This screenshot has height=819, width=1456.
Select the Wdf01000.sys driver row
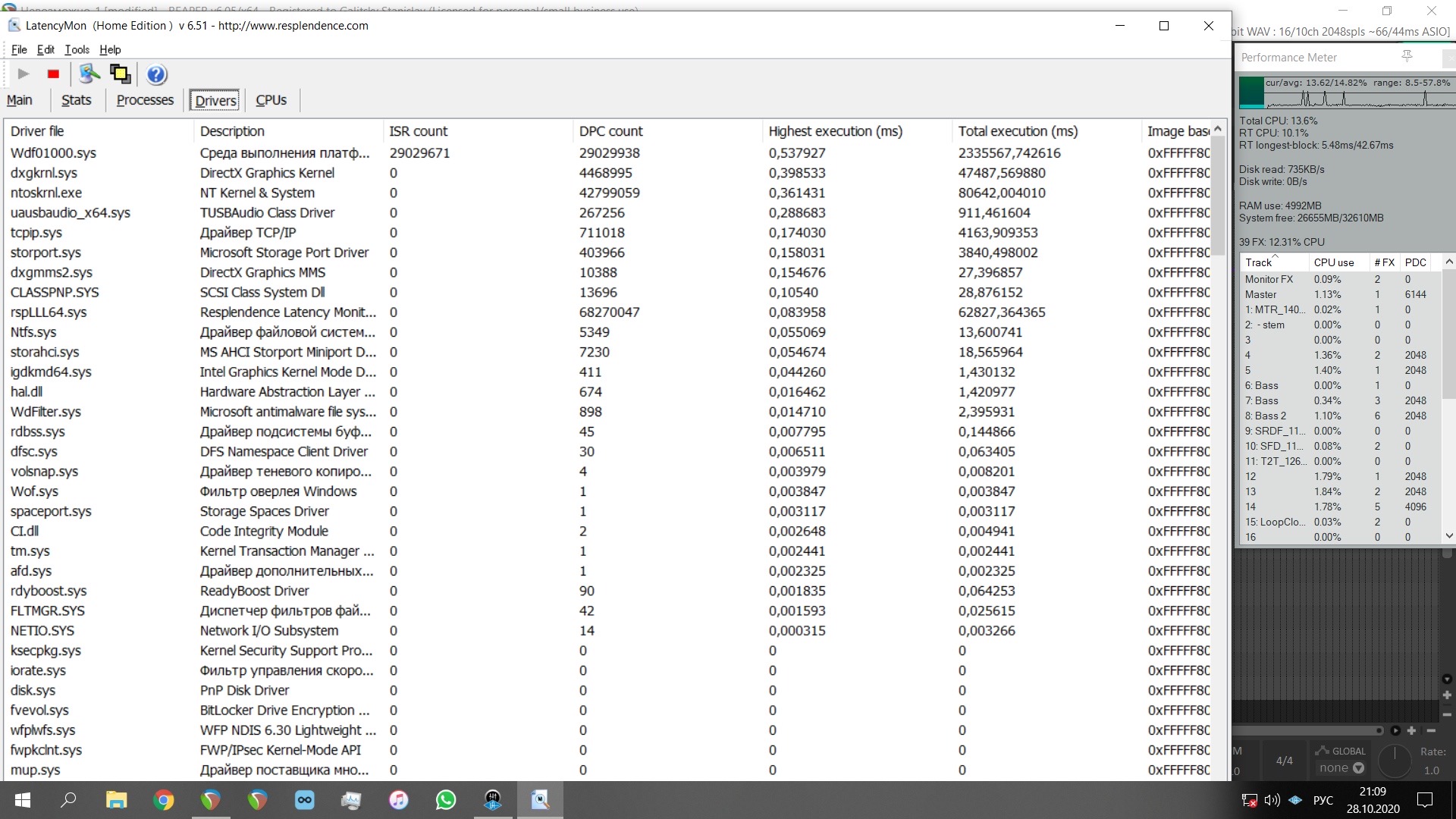point(53,152)
